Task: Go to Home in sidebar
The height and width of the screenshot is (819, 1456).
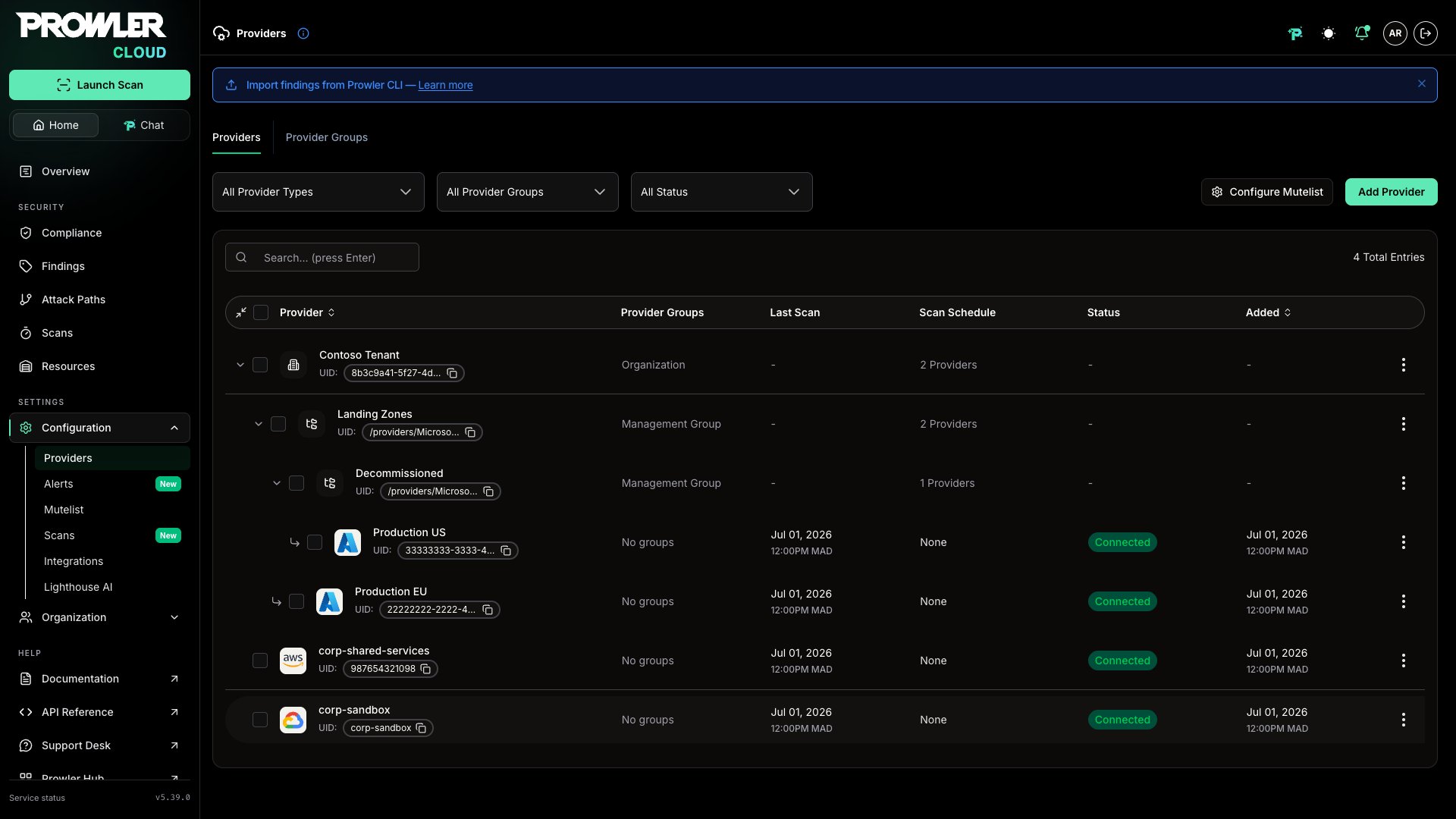Action: 55,125
